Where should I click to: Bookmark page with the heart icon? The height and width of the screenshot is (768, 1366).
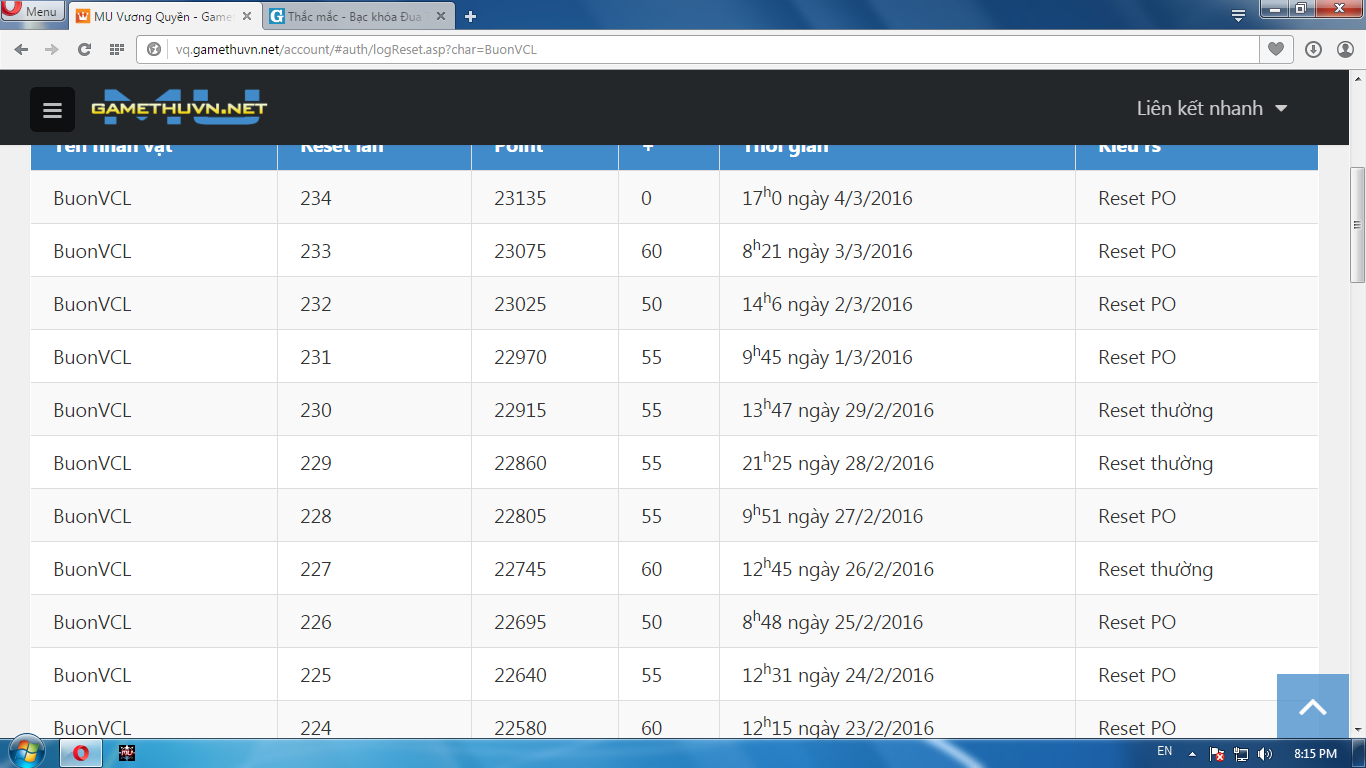coord(1275,49)
